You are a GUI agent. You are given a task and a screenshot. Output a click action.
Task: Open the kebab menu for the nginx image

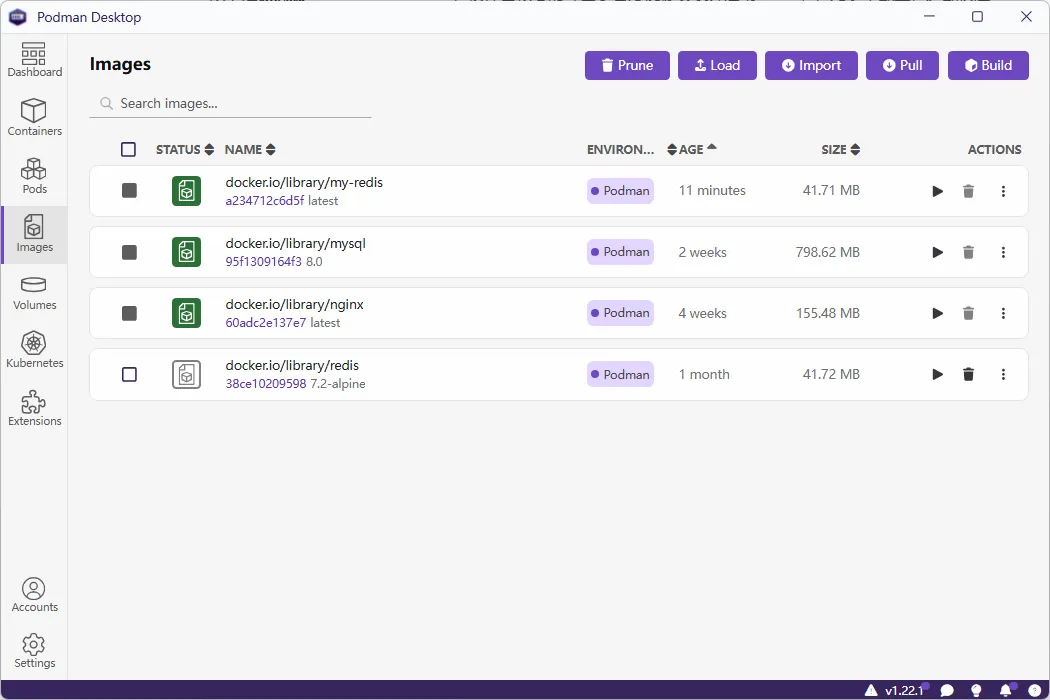pos(1003,313)
